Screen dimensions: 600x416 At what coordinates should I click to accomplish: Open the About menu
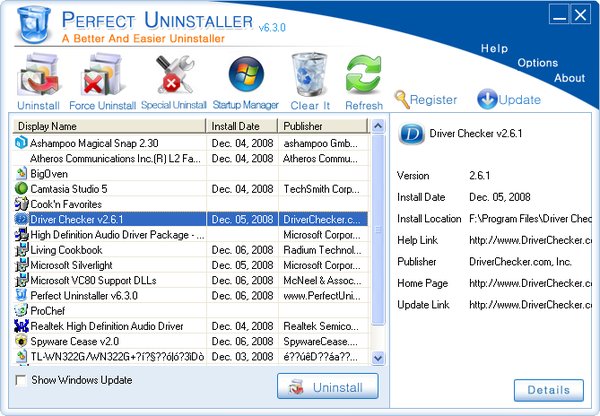point(569,78)
